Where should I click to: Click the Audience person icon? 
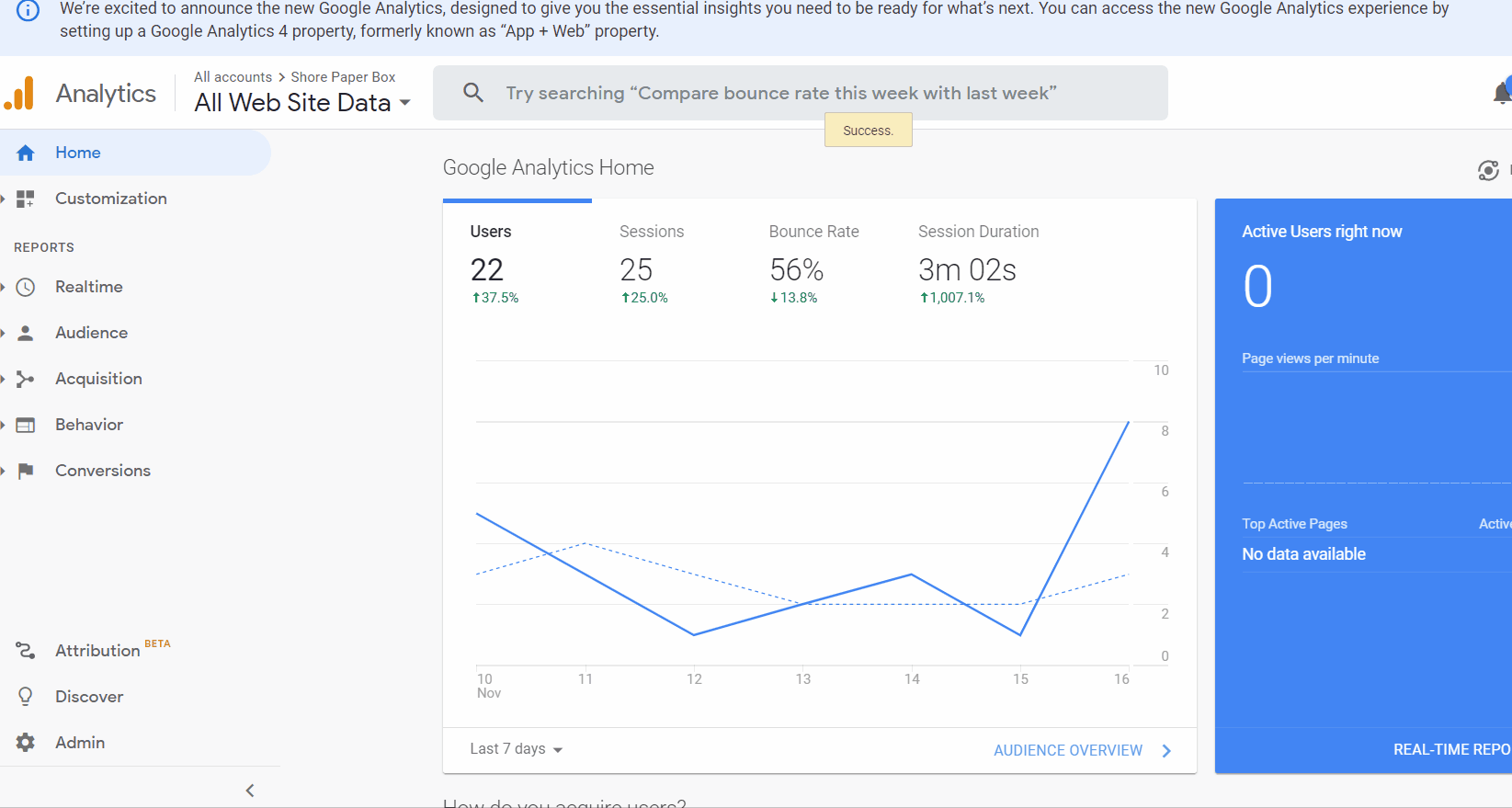click(x=26, y=333)
